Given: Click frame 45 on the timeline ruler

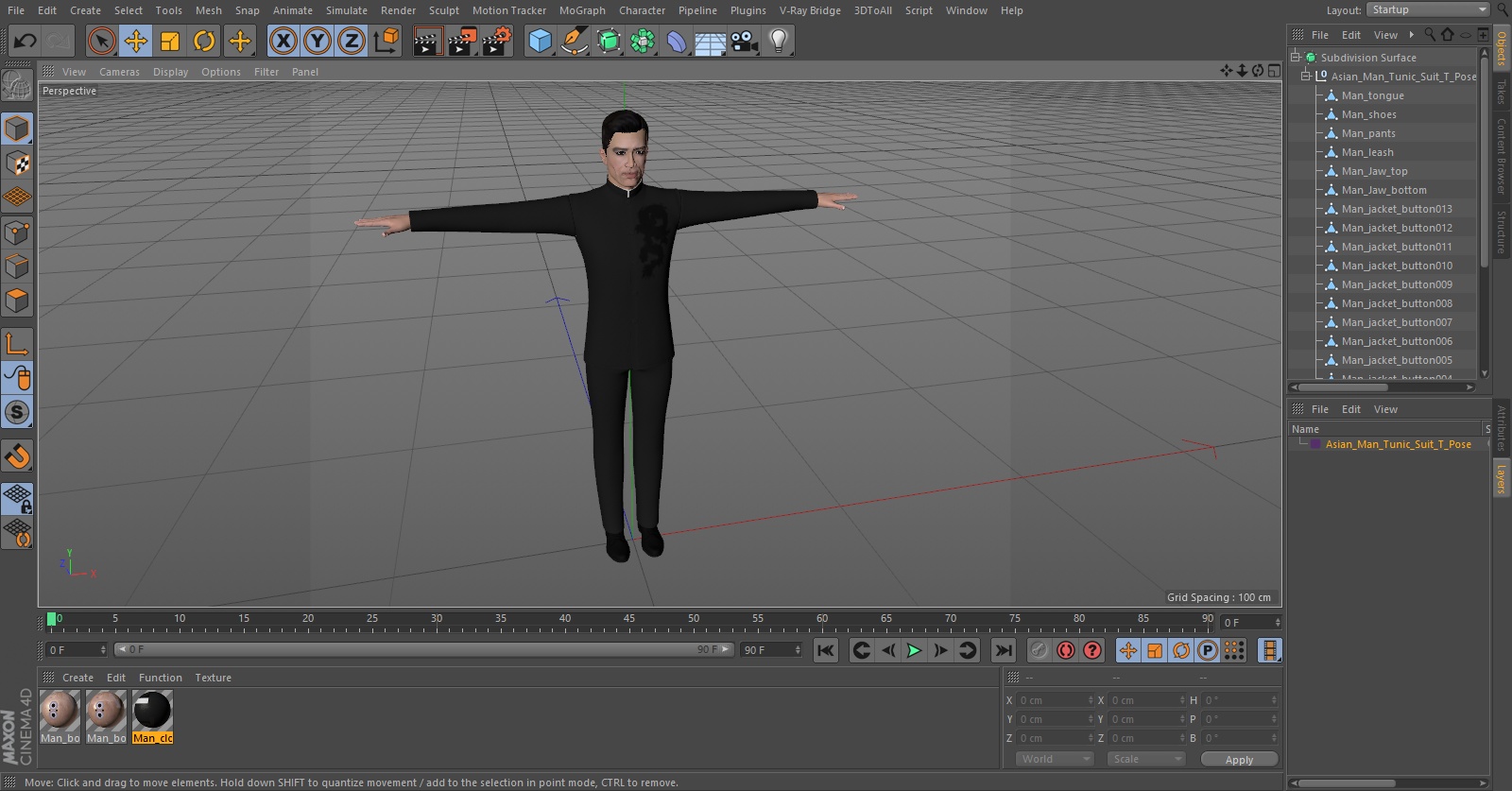Looking at the screenshot, I should pos(629,619).
